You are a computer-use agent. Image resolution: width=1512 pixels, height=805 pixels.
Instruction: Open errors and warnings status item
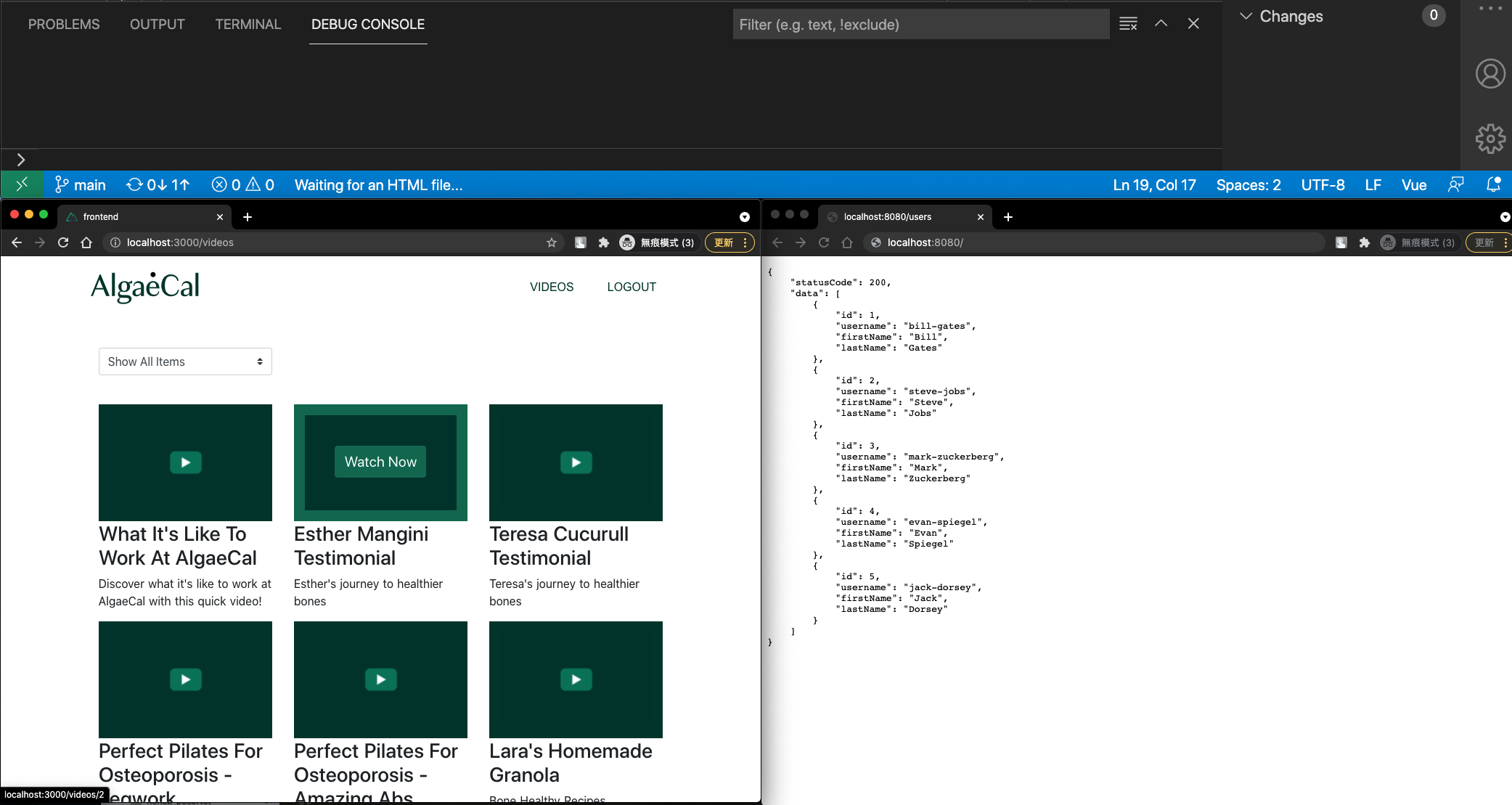tap(242, 184)
